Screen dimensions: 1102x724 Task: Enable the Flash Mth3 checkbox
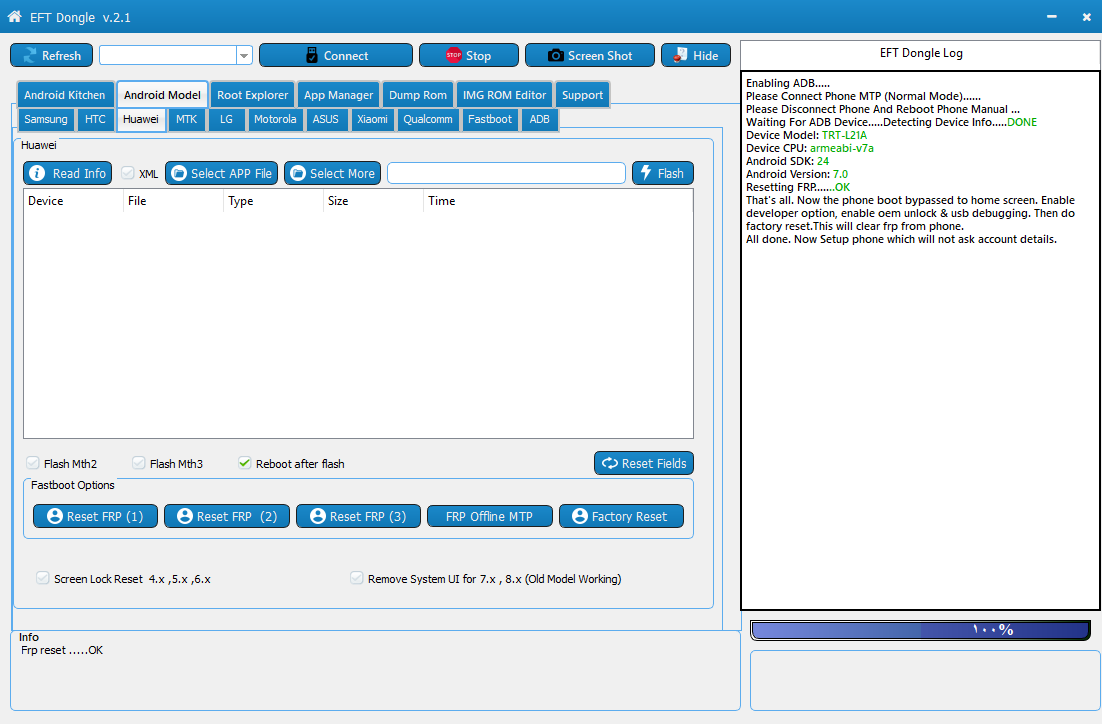(138, 463)
